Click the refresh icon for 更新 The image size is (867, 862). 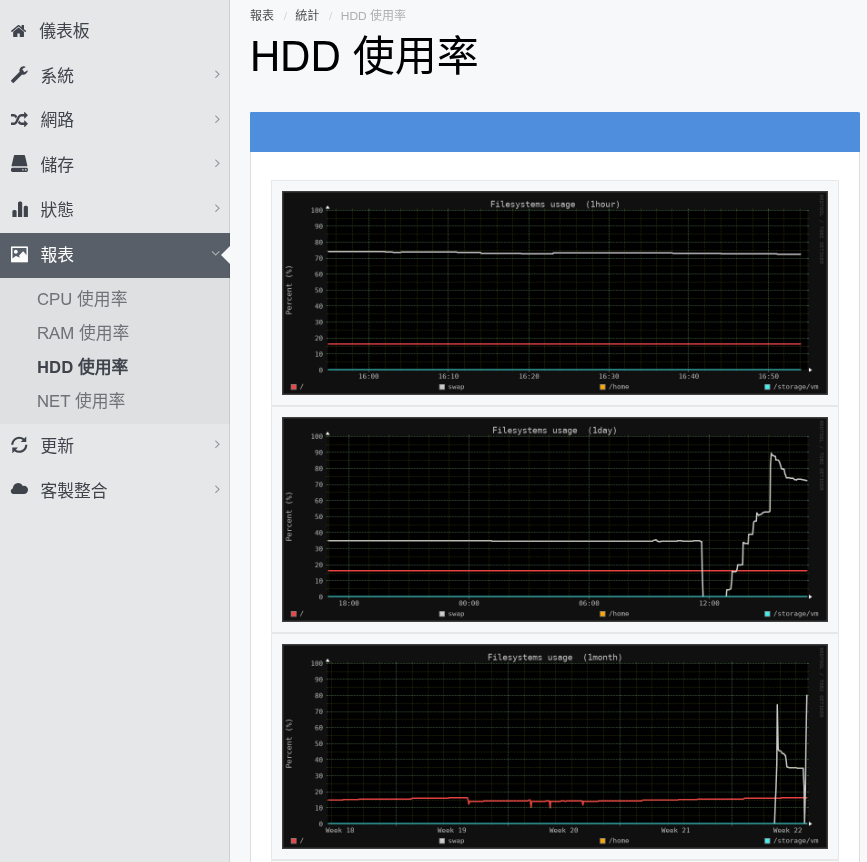point(19,445)
